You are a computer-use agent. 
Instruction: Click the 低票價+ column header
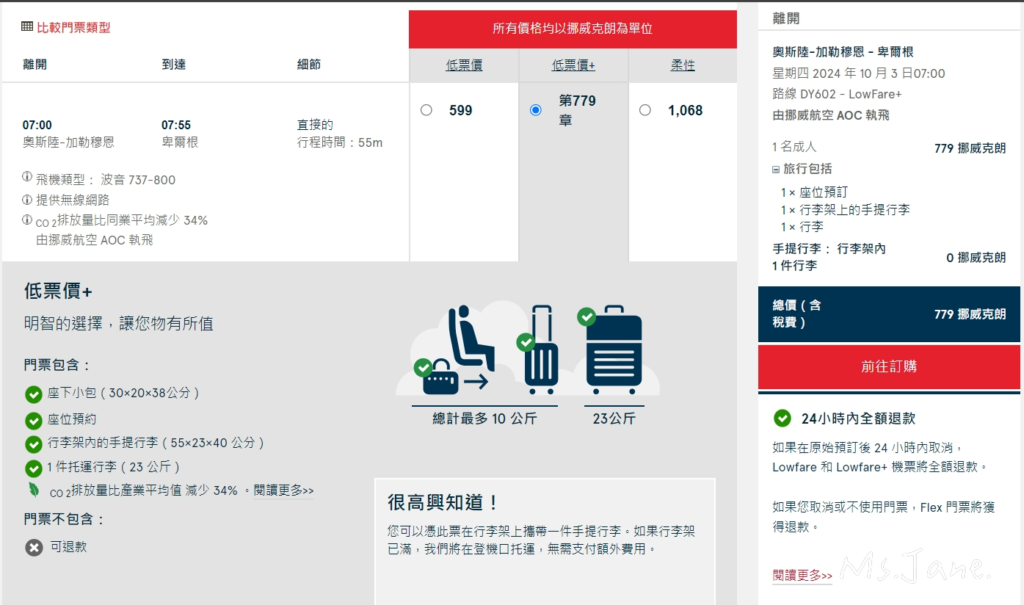tap(573, 65)
